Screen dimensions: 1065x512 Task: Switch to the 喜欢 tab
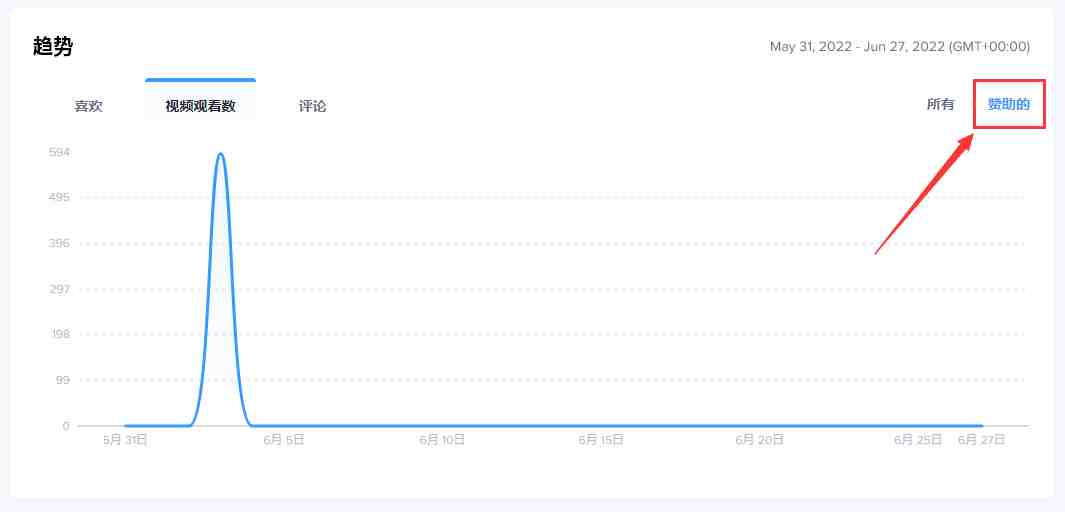click(88, 106)
